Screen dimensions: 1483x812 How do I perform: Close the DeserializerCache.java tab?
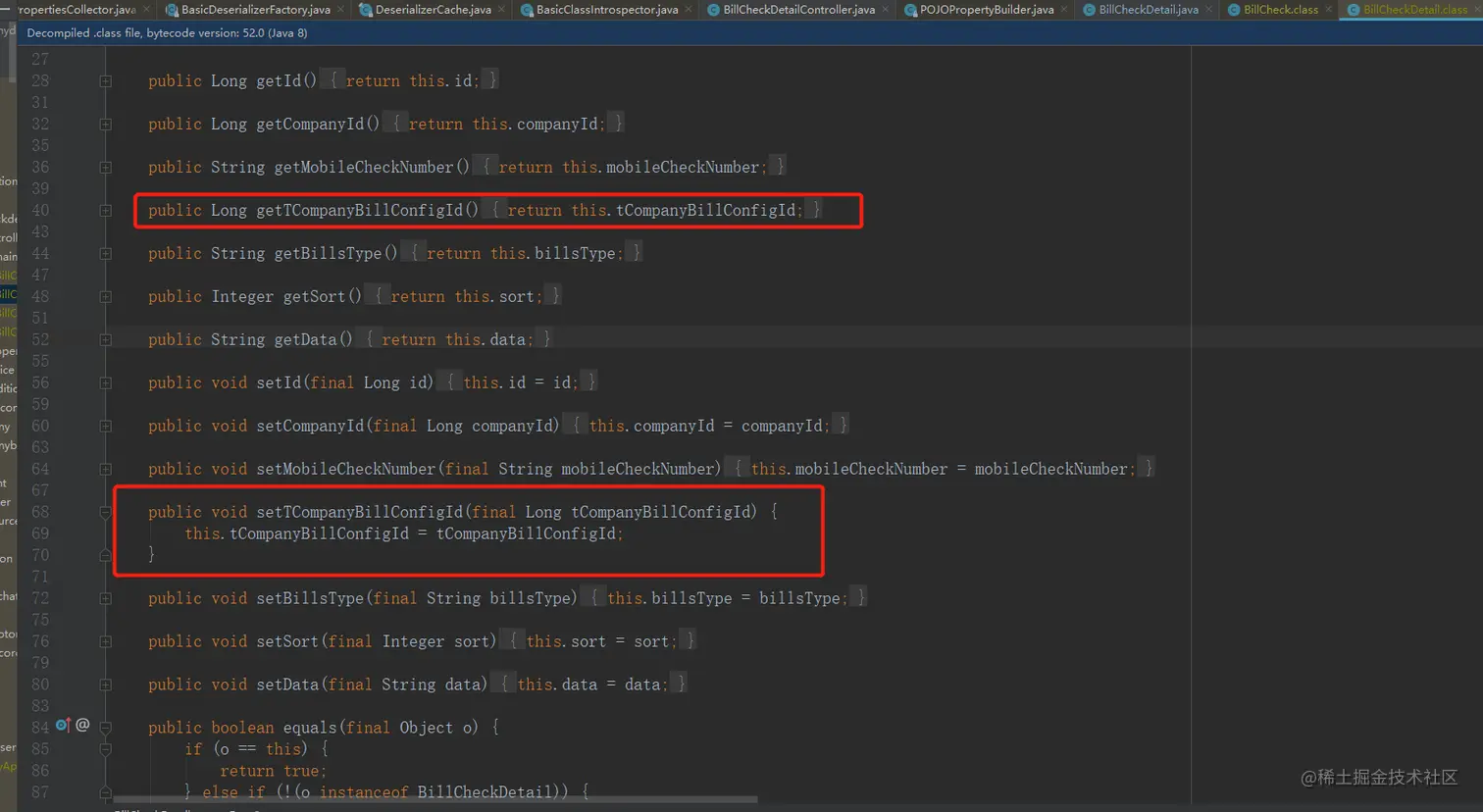[502, 10]
